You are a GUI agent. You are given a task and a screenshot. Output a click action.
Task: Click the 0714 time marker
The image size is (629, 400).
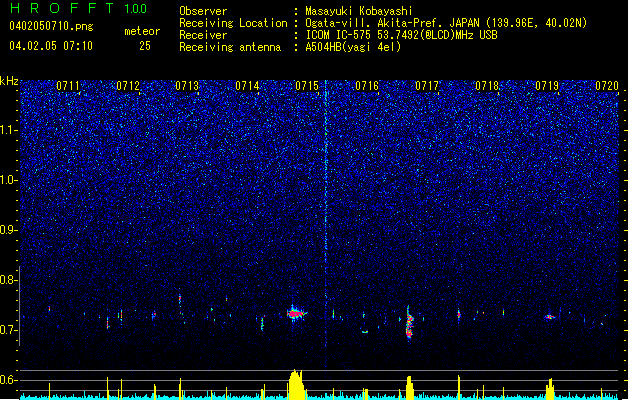(x=247, y=86)
